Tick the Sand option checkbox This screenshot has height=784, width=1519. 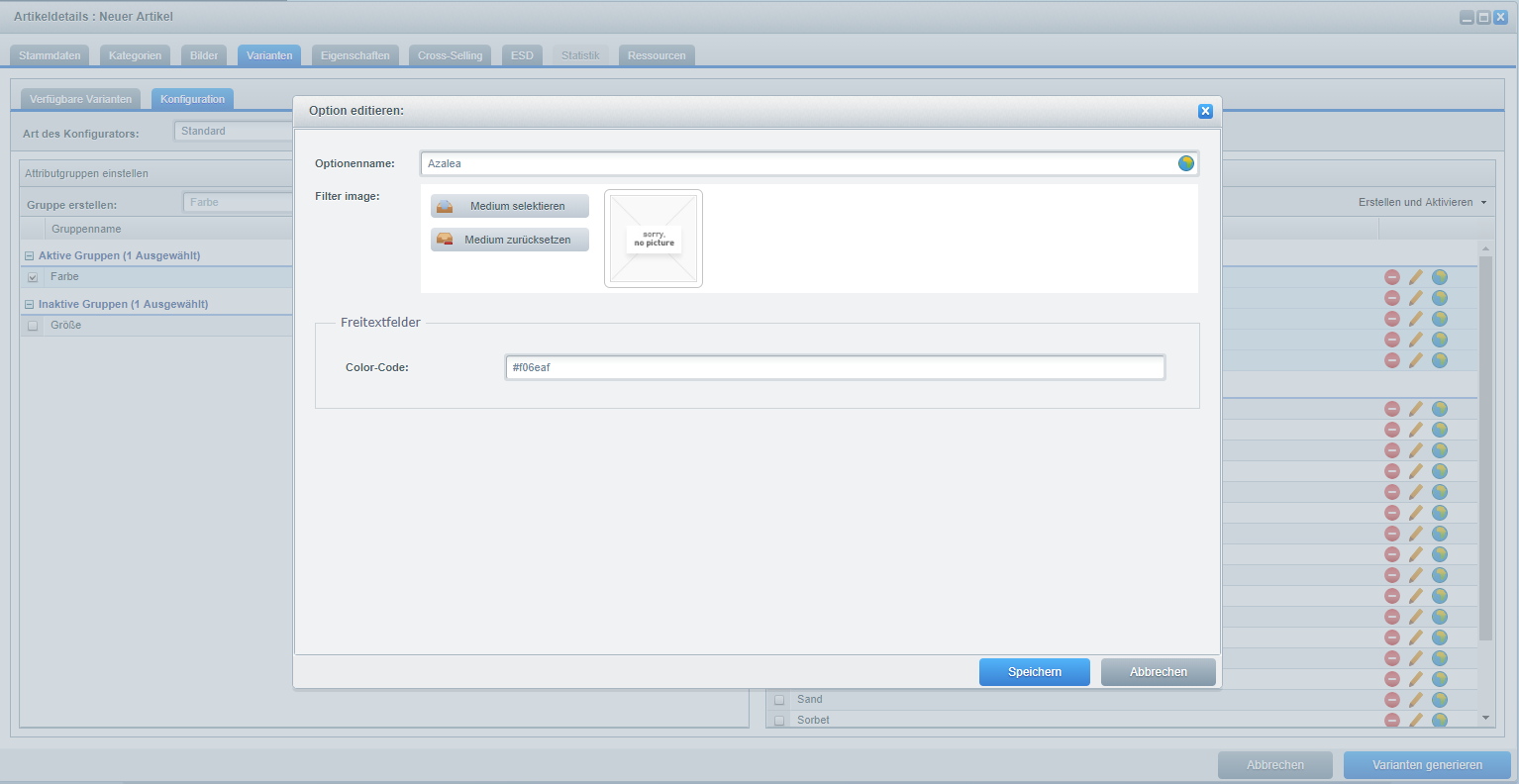779,700
